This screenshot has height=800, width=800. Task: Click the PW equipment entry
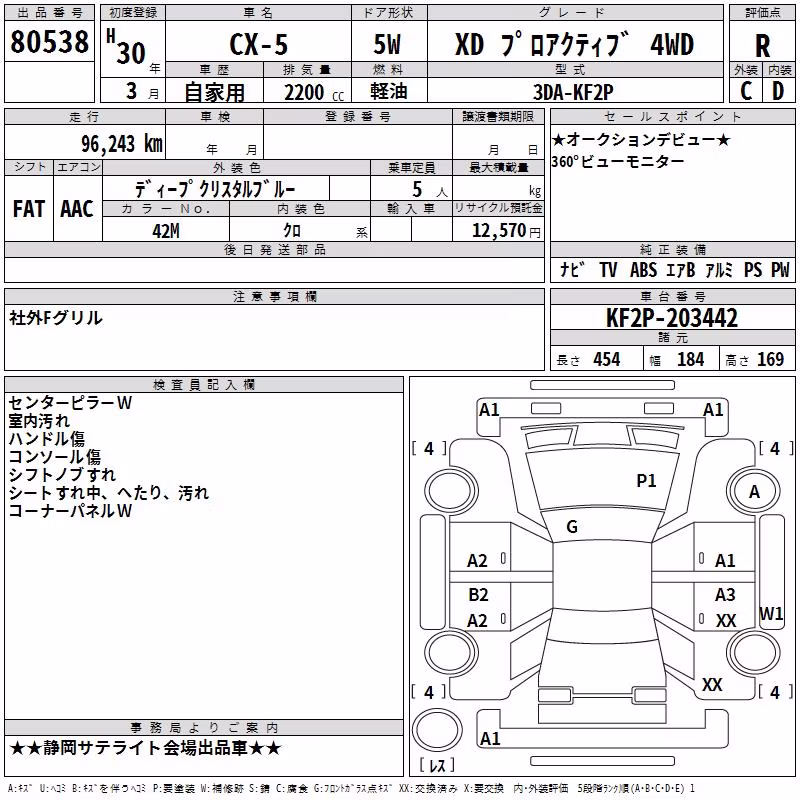[x=780, y=269]
